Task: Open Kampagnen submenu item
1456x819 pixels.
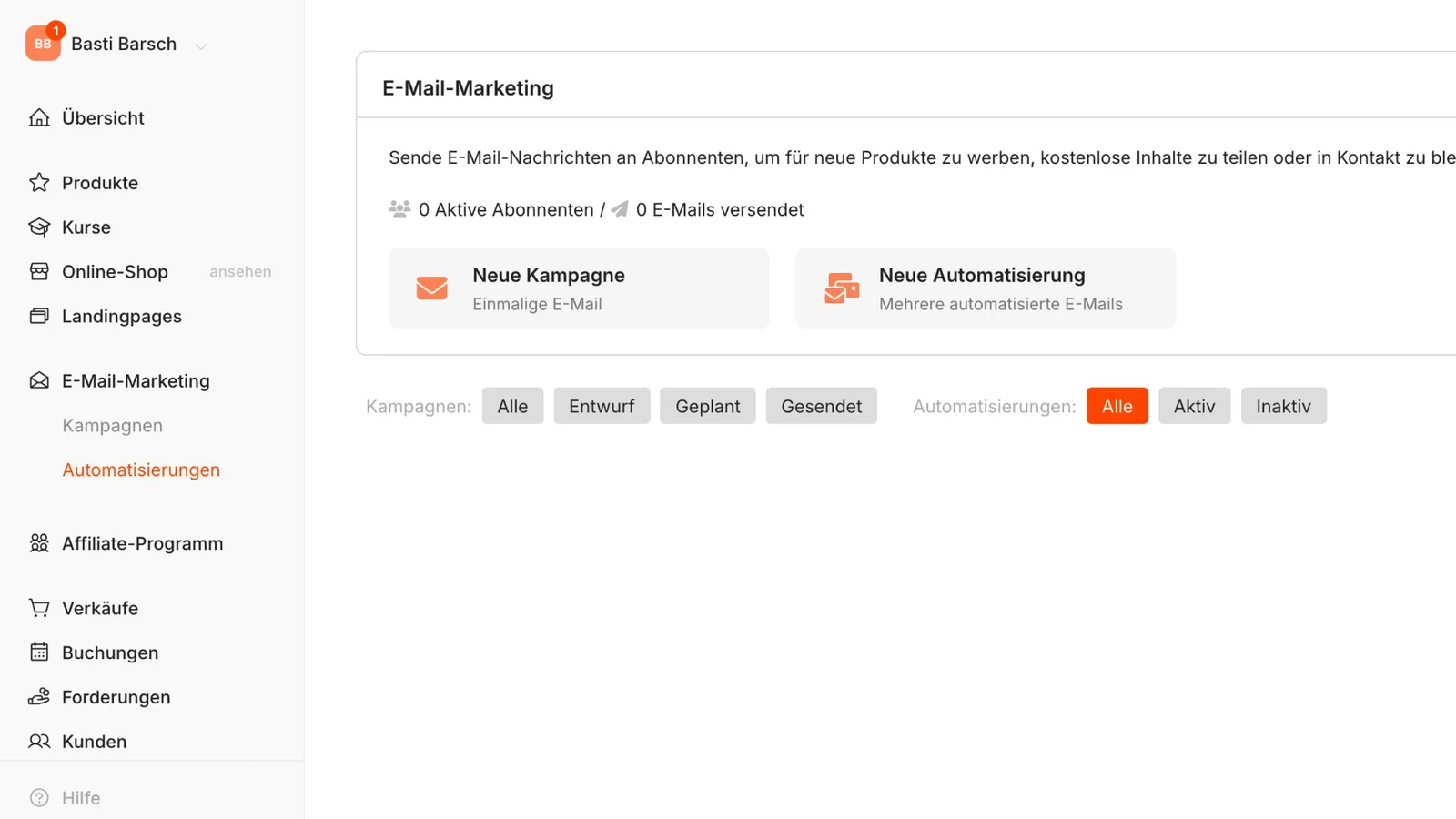Action: pos(112,426)
